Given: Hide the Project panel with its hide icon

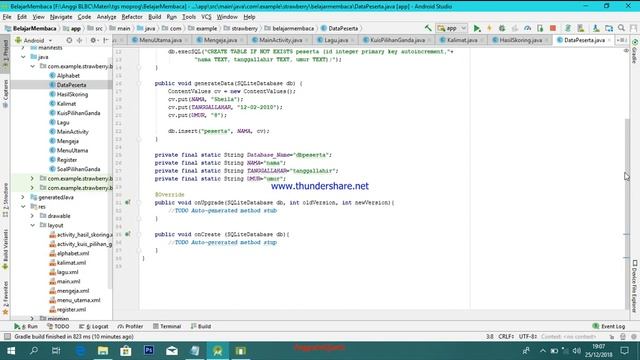Looking at the screenshot, I should (106, 40).
